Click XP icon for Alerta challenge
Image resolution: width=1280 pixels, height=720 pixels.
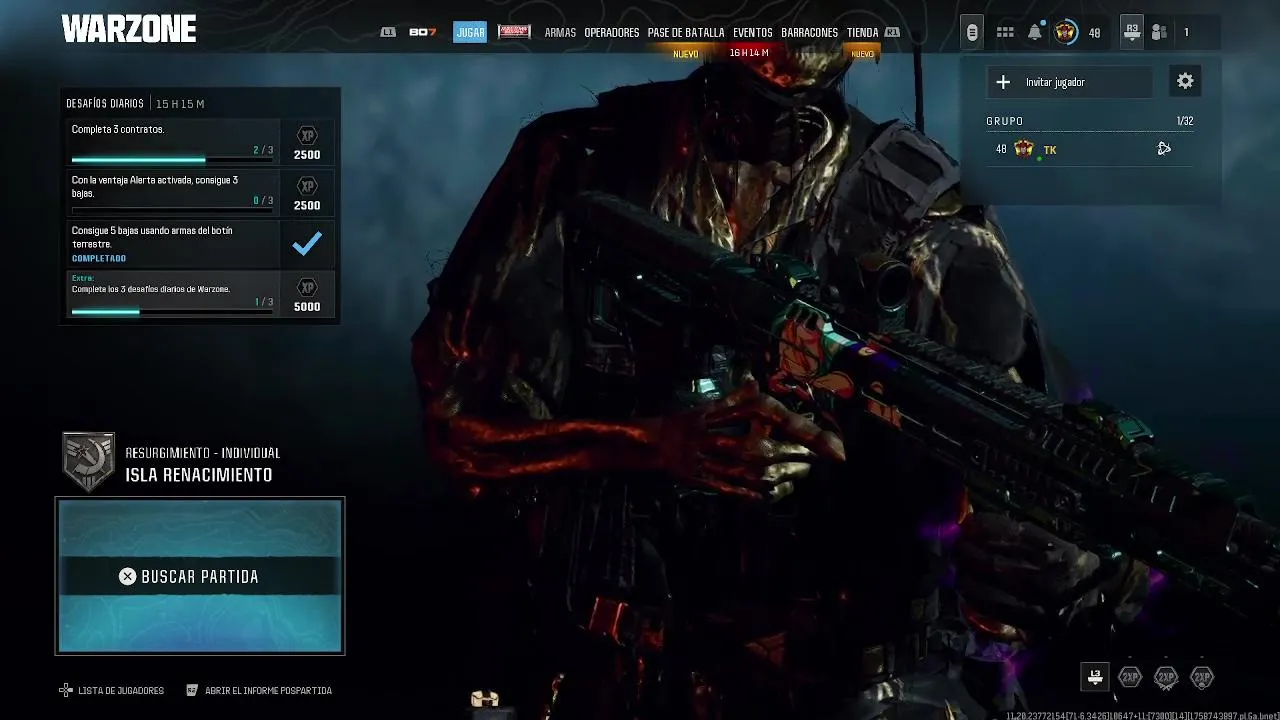(x=307, y=186)
